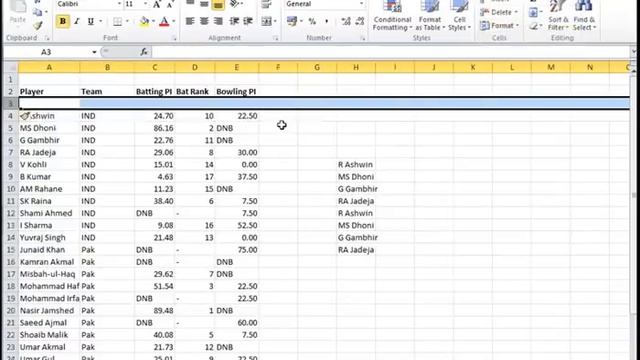This screenshot has height=360, width=640.
Task: Open the Borders dropdown arrow
Action: (x=127, y=21)
